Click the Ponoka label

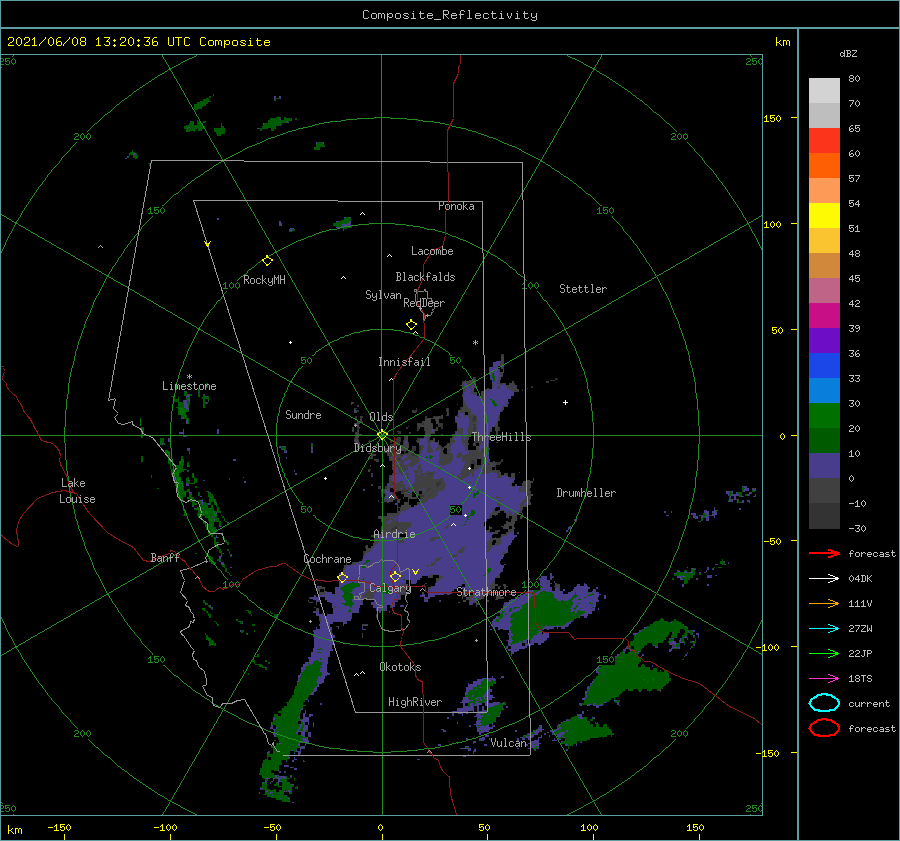[456, 206]
